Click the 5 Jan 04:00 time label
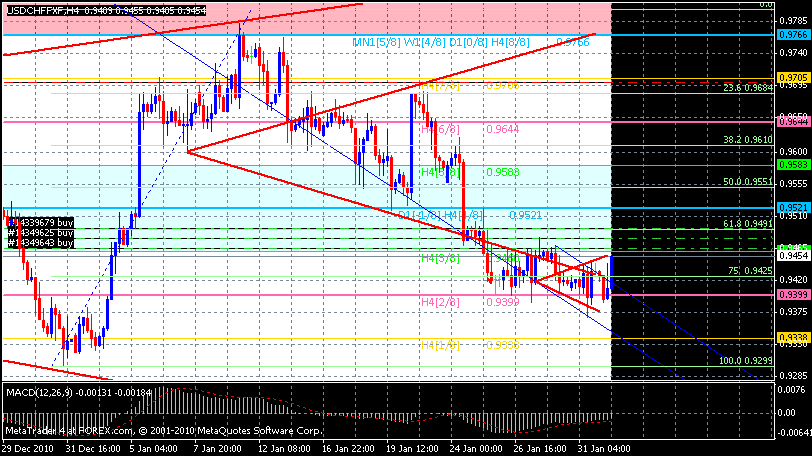The height and width of the screenshot is (456, 812). point(154,448)
